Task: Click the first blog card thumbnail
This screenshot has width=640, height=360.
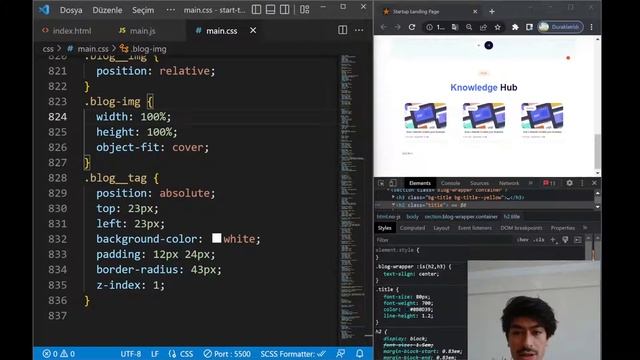Action: pyautogui.click(x=425, y=116)
